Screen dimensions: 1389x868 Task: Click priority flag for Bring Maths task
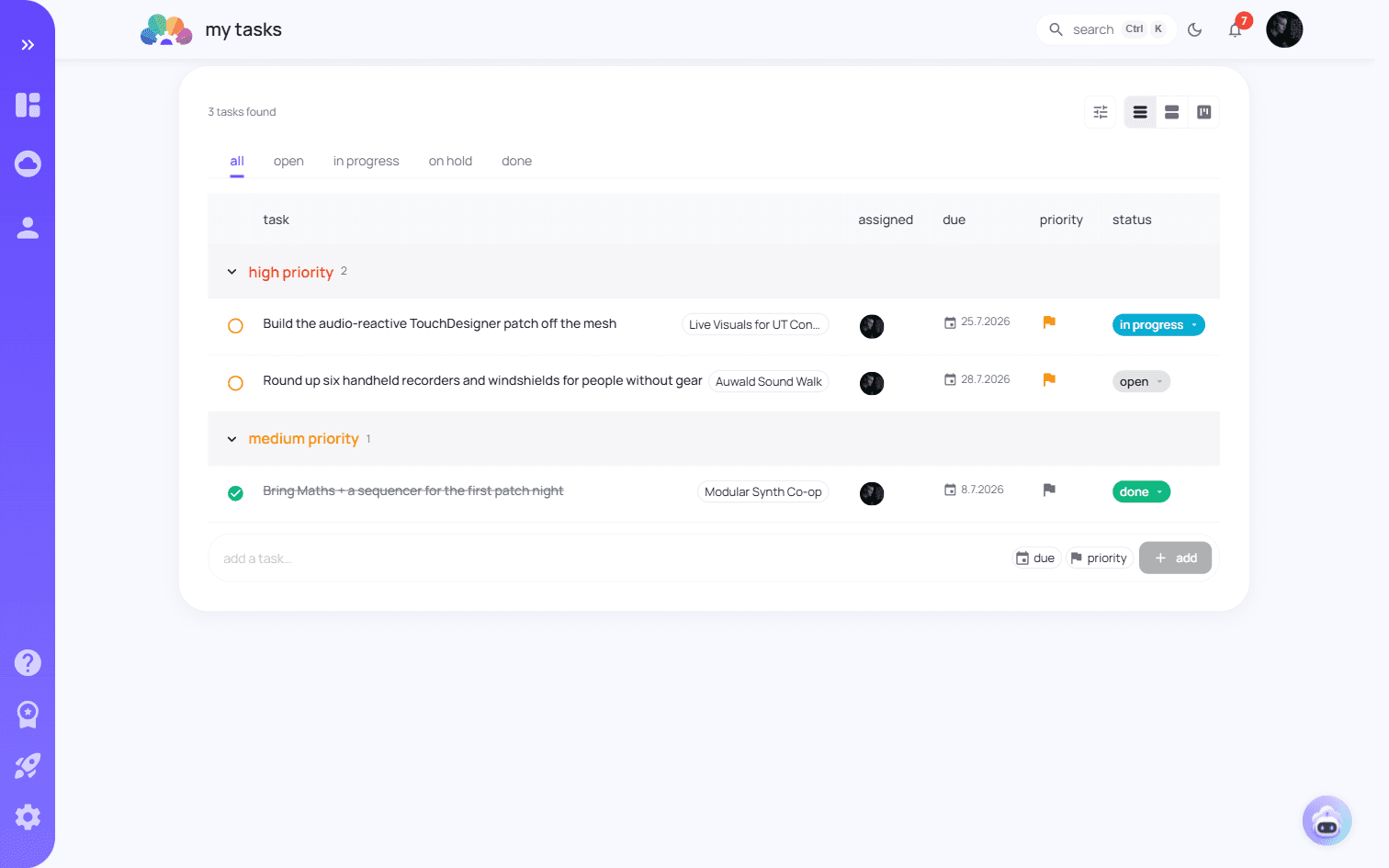point(1049,490)
